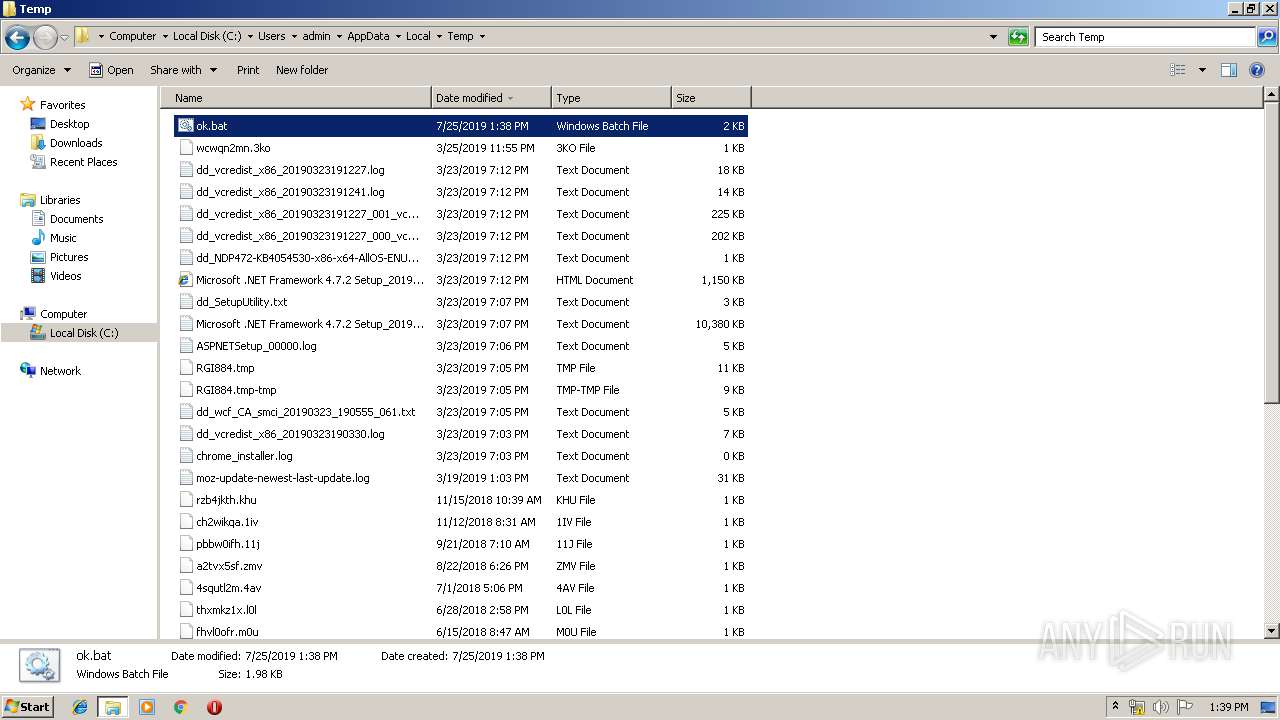The width and height of the screenshot is (1280, 720).
Task: Select Network in the navigation pane
Action: point(60,371)
